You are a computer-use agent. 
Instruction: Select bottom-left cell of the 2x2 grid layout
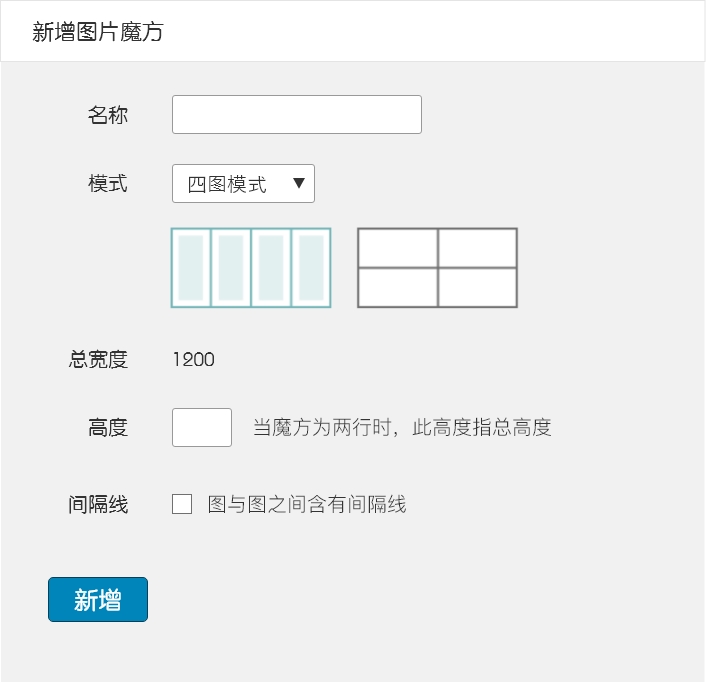point(398,287)
